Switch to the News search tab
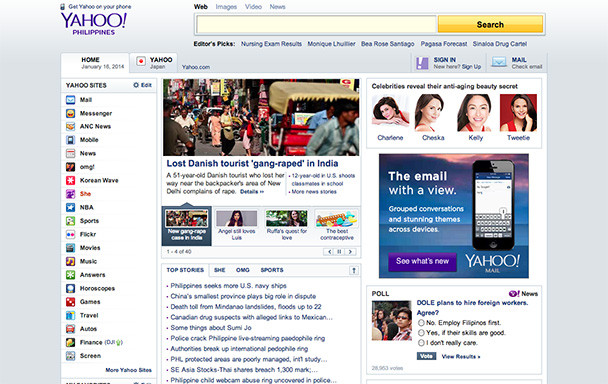 click(277, 7)
